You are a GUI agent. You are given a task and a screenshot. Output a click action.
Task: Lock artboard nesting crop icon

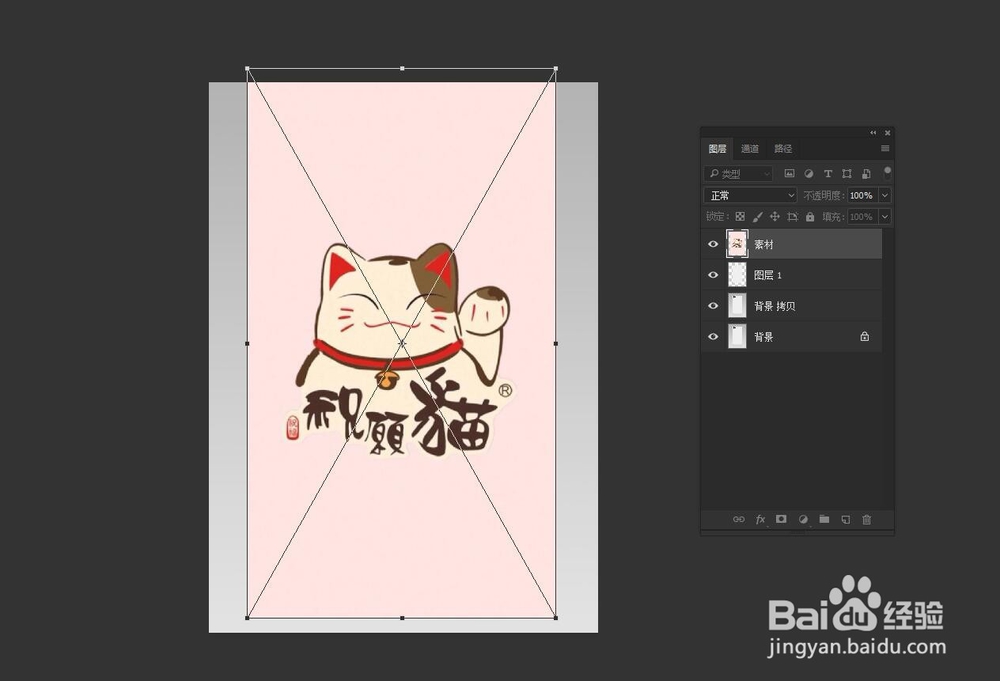pyautogui.click(x=792, y=217)
